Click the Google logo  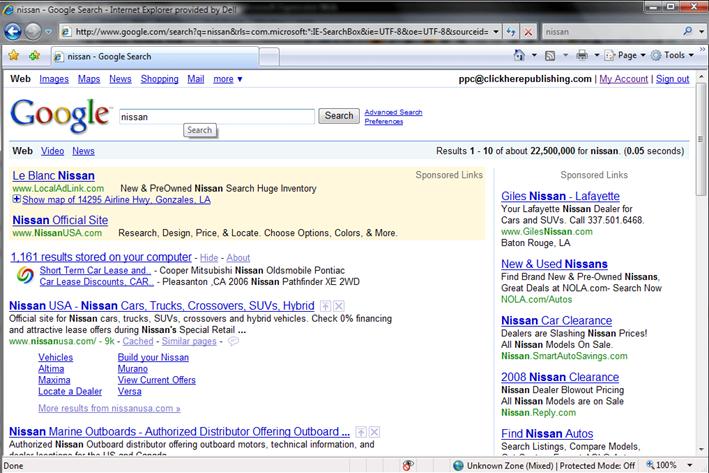tap(61, 115)
